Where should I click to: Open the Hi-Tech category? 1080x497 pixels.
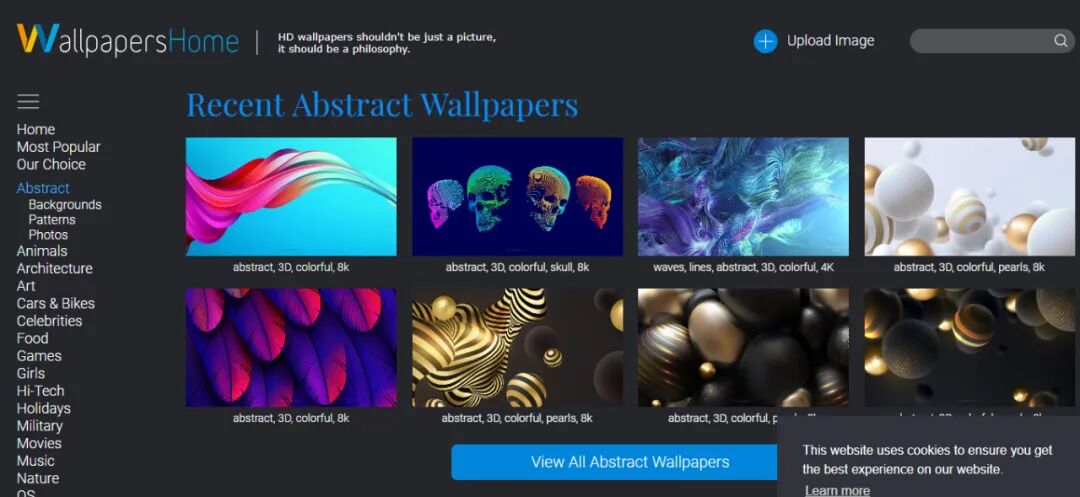(x=41, y=391)
